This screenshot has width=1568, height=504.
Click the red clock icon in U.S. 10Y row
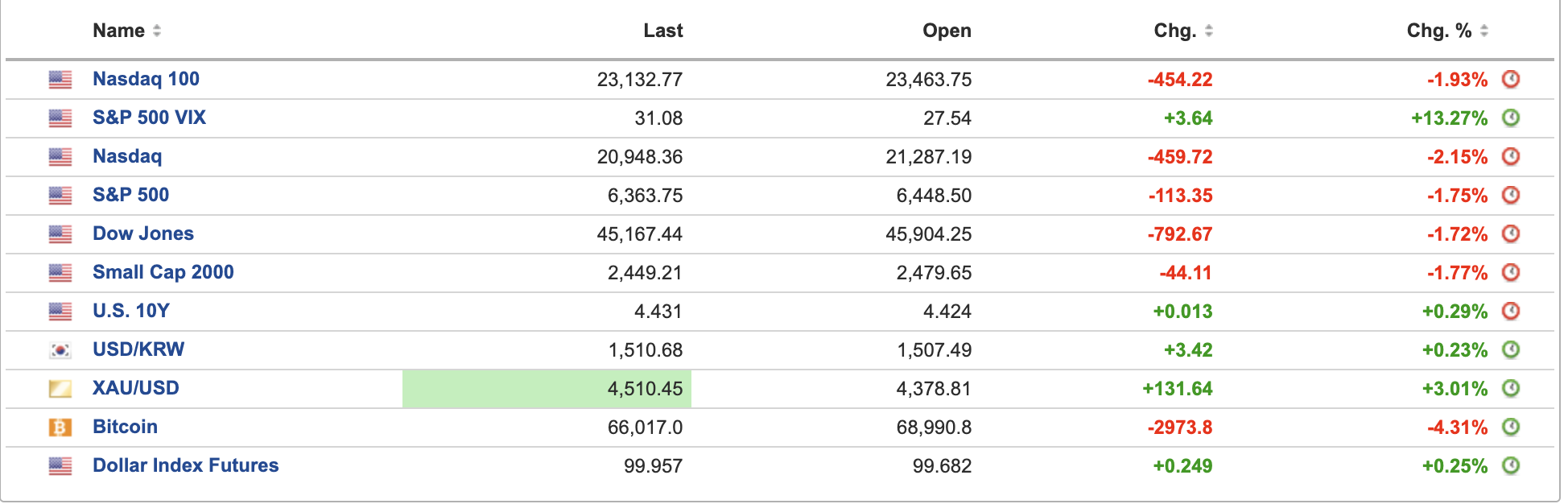tap(1511, 311)
